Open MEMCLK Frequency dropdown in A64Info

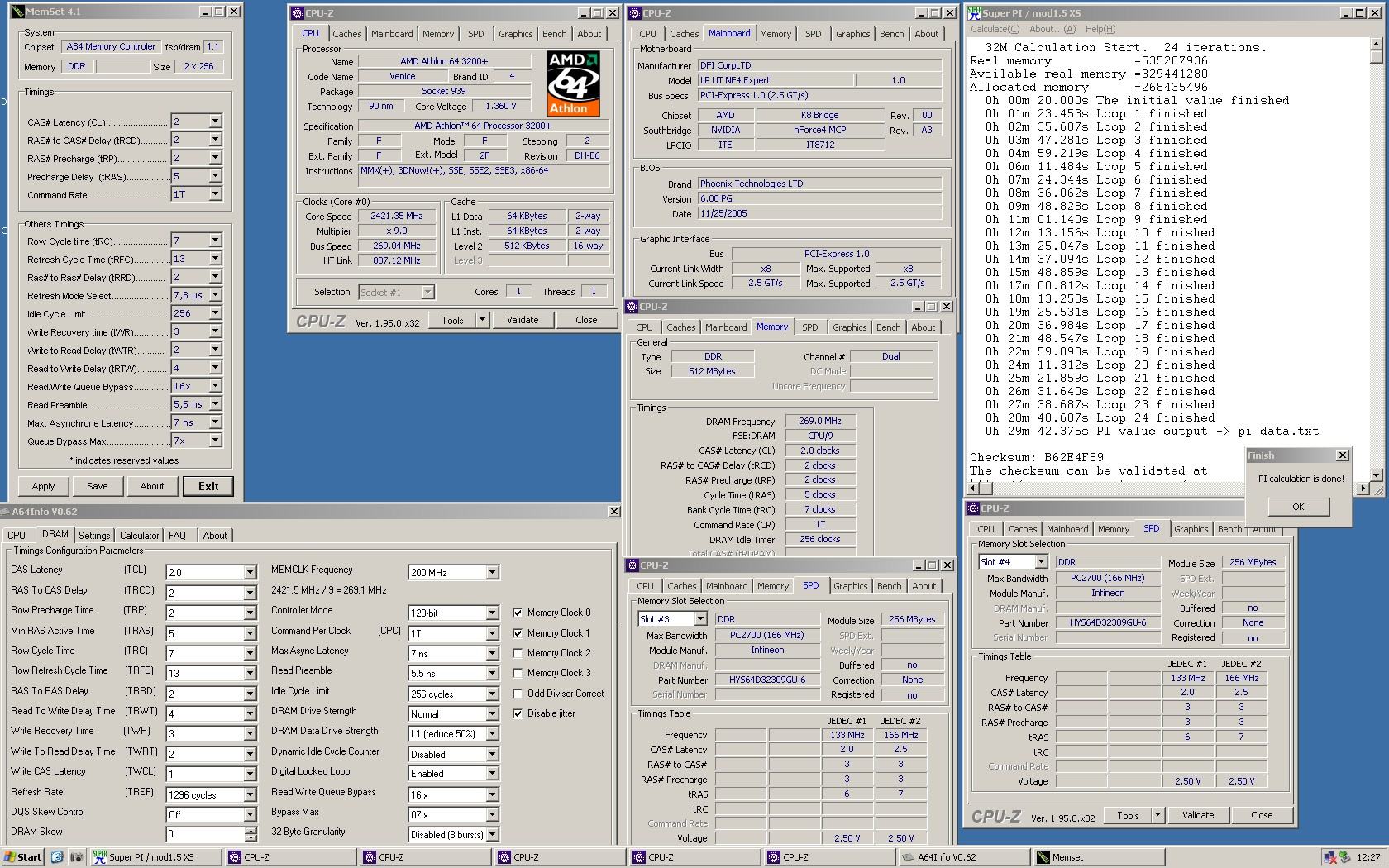(x=492, y=572)
